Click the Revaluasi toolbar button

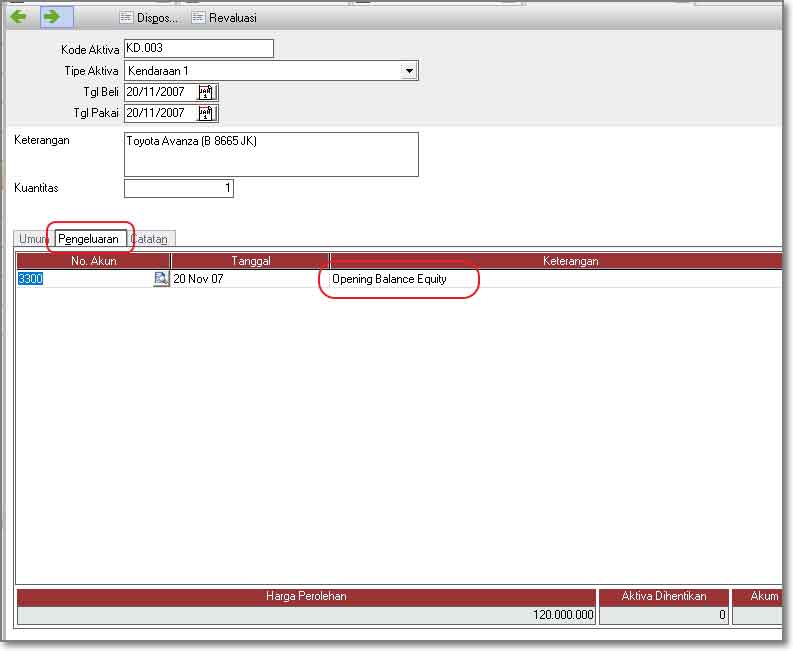click(x=224, y=17)
